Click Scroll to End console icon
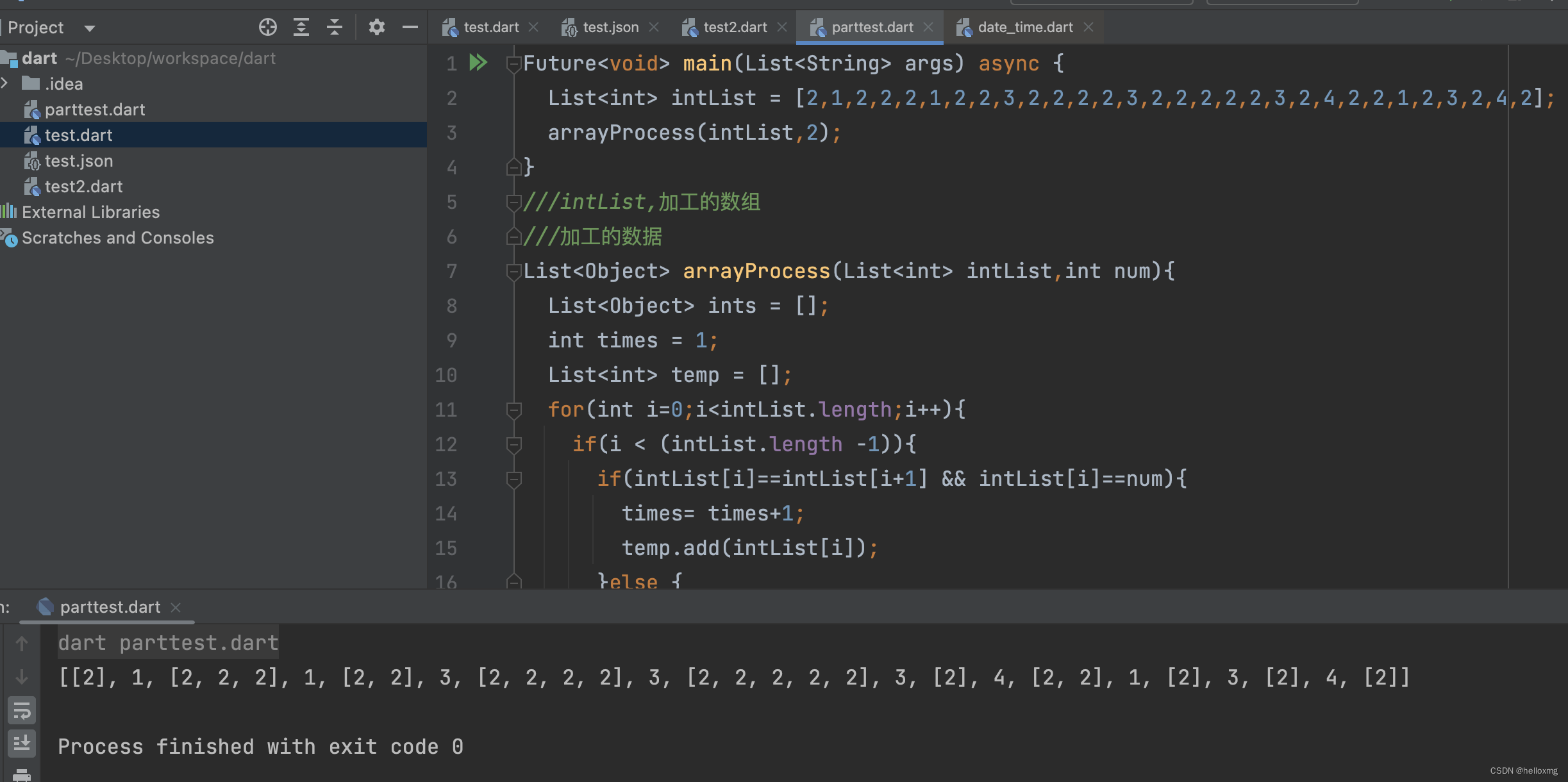The height and width of the screenshot is (782, 1568). tap(22, 744)
